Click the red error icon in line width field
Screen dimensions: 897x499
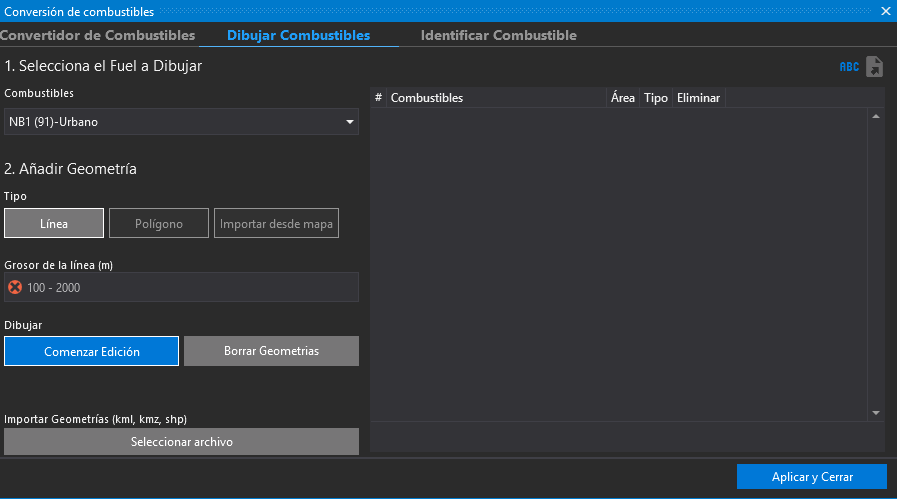click(x=15, y=288)
